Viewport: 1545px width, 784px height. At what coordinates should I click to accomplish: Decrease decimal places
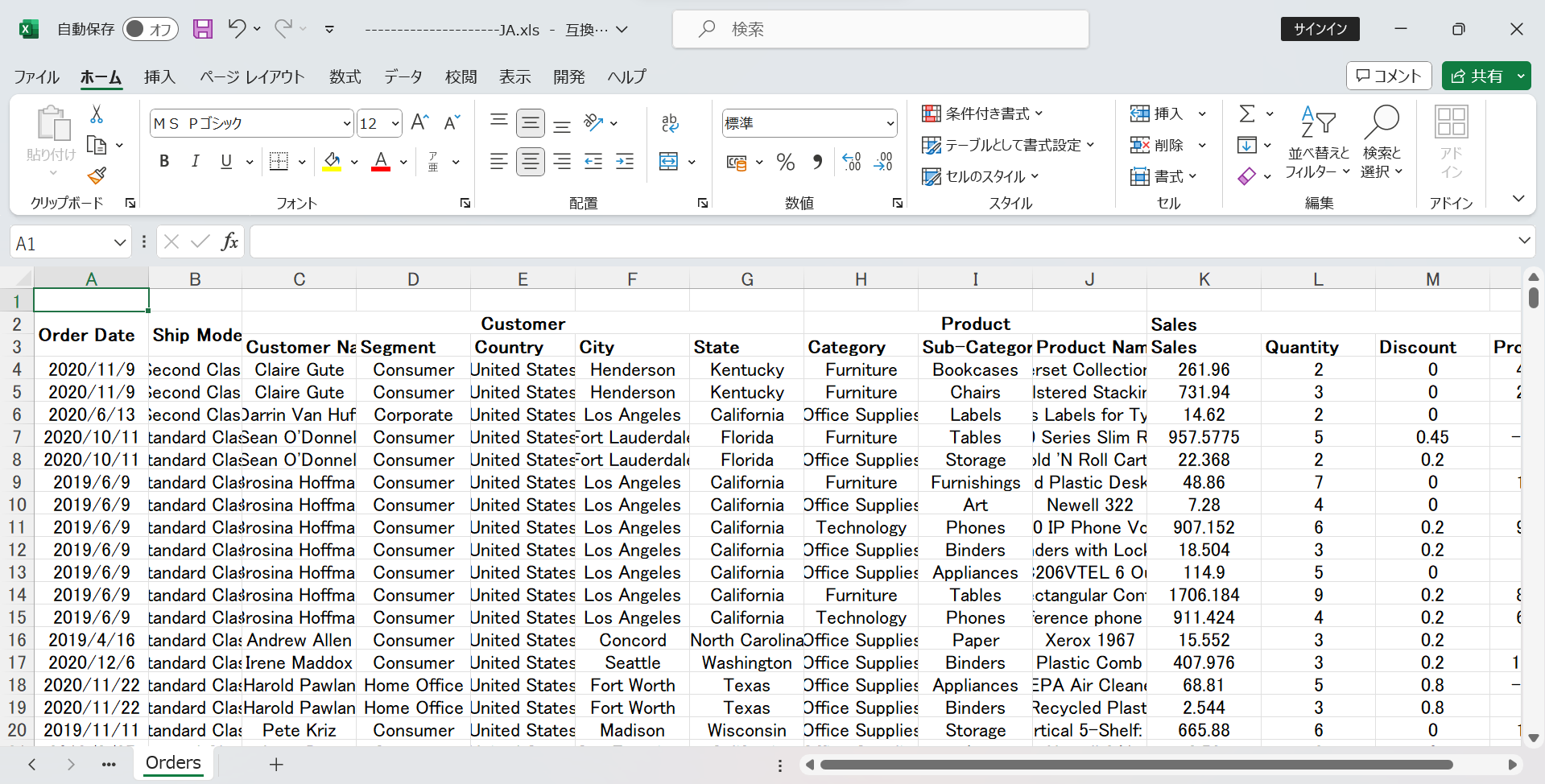[883, 162]
